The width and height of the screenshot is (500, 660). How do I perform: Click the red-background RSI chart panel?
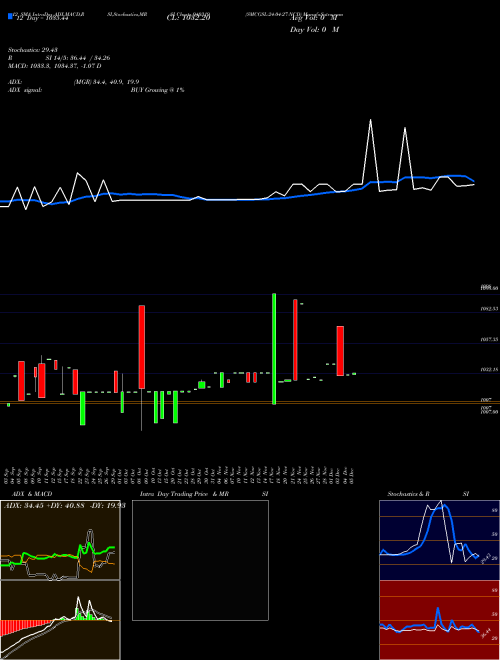coord(439,620)
